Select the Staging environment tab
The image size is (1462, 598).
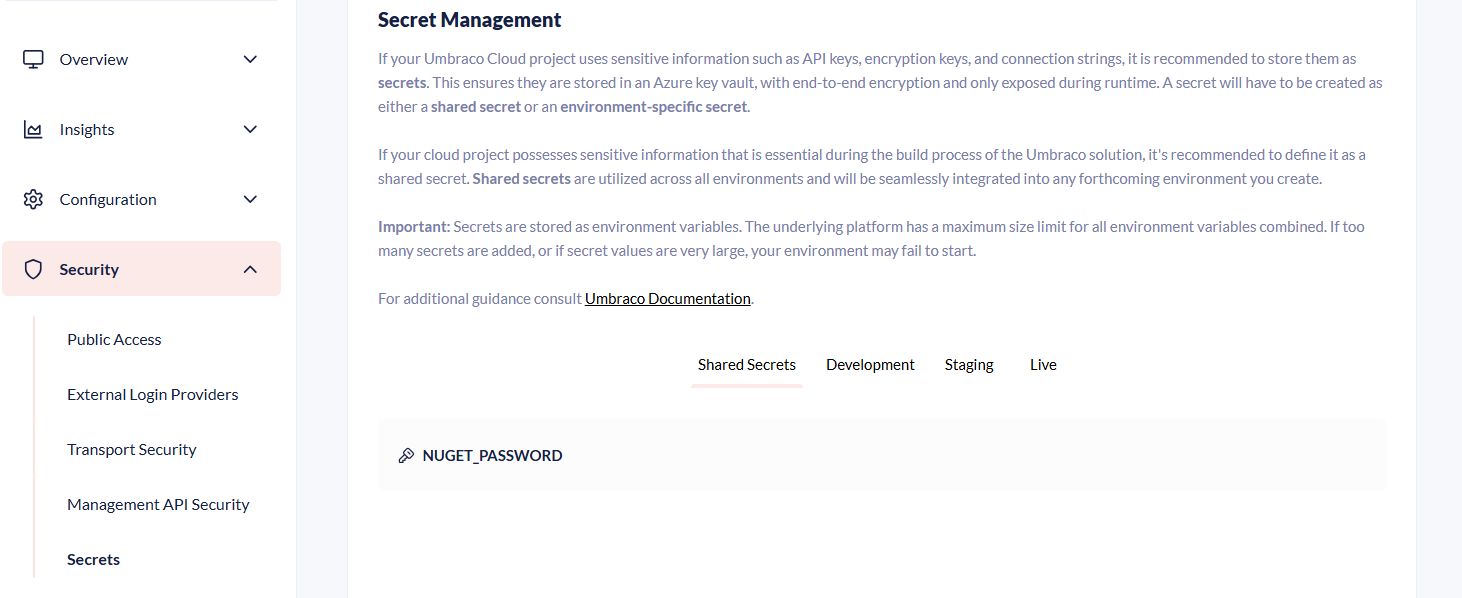tap(969, 365)
